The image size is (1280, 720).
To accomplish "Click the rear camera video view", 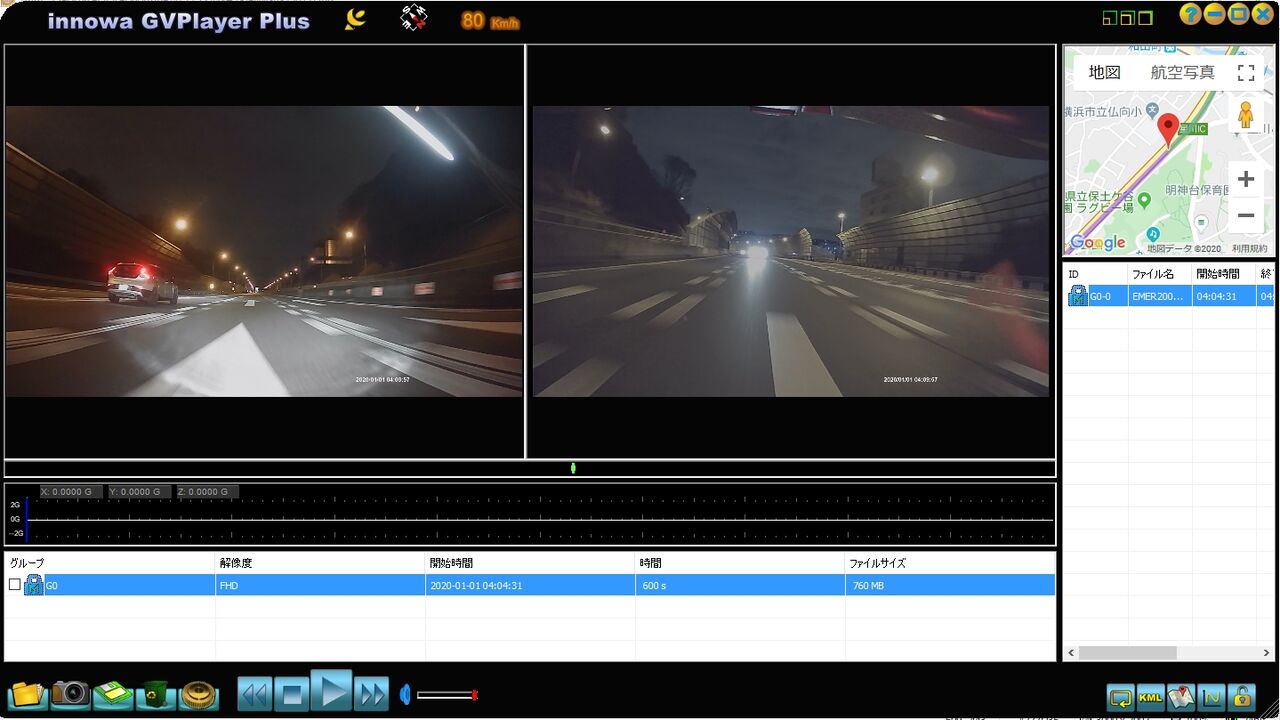I will [791, 251].
